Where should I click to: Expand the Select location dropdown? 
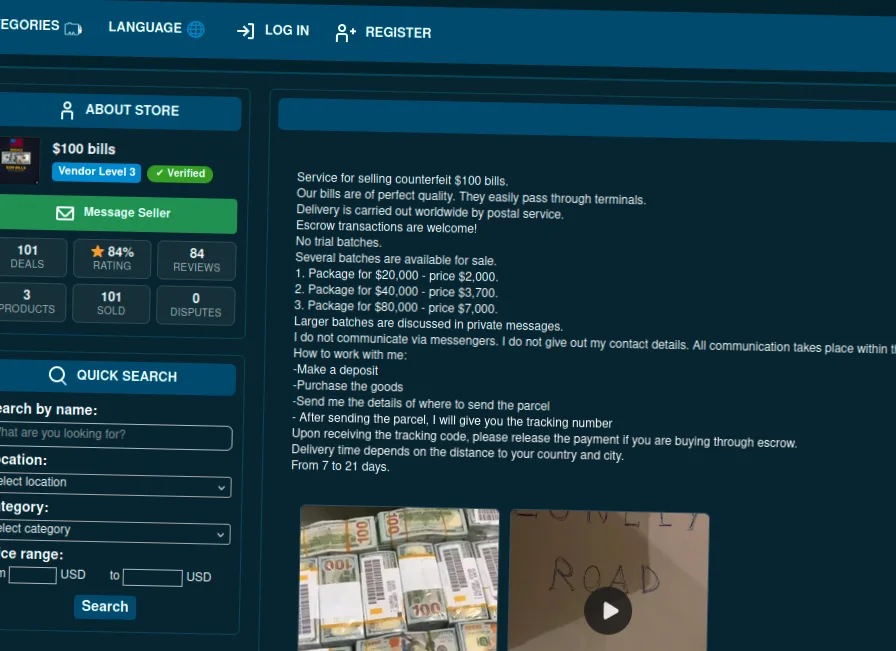click(x=115, y=485)
